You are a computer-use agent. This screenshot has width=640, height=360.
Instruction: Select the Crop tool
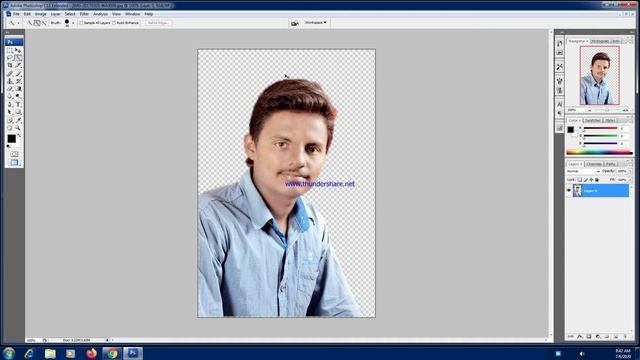pyautogui.click(x=10, y=65)
